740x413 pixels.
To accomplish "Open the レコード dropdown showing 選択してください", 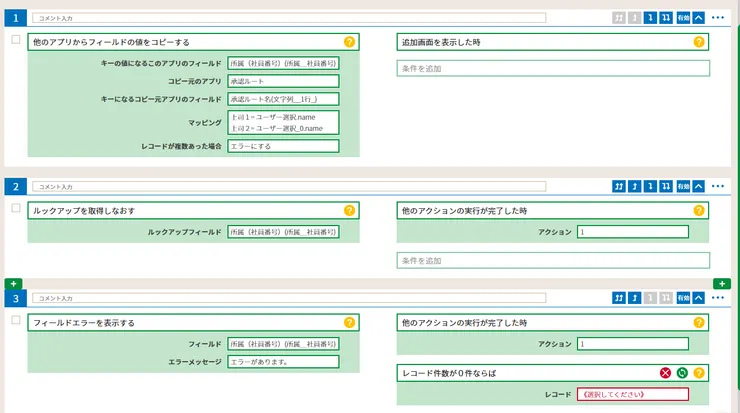I will tap(632, 394).
